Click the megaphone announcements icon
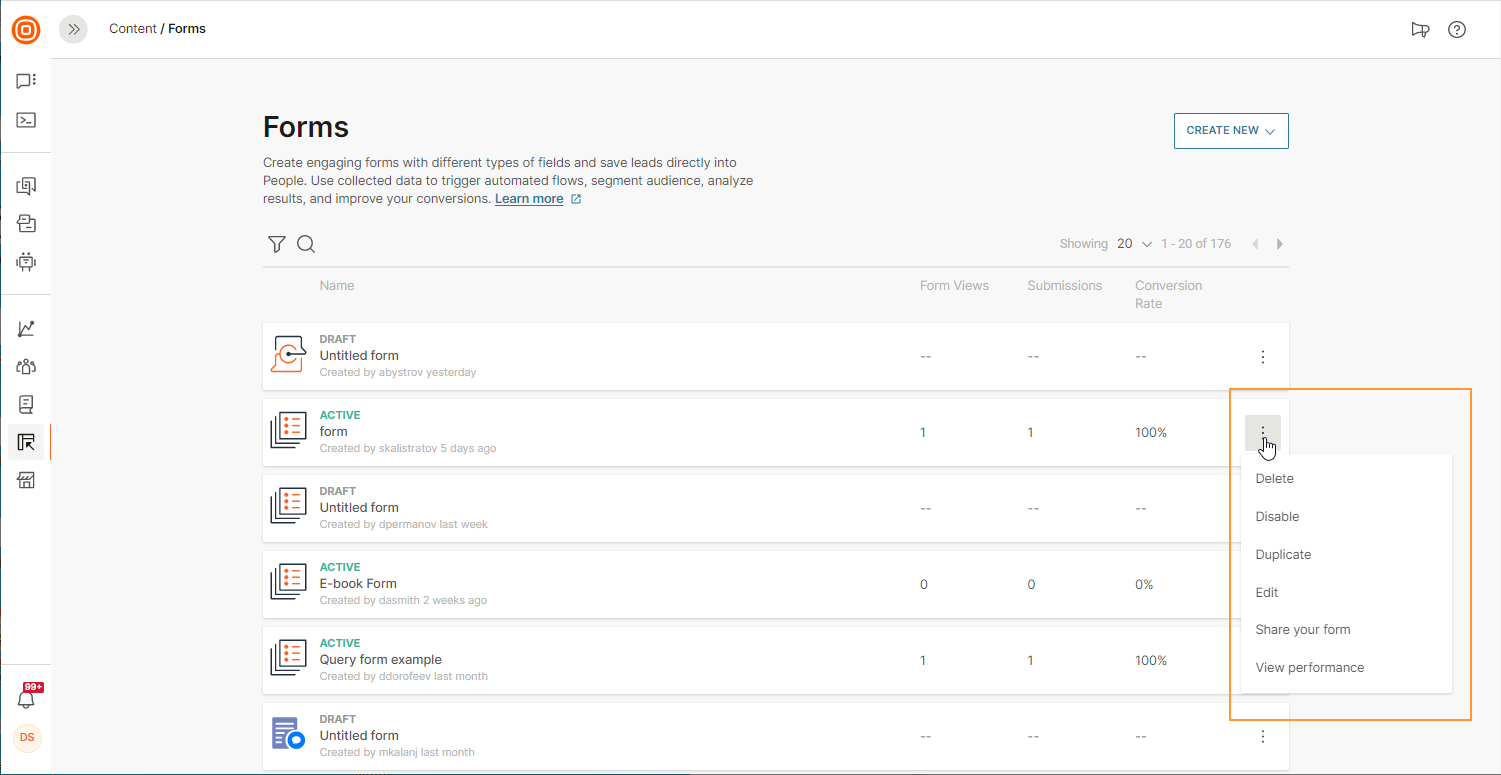This screenshot has width=1501, height=775. [1420, 29]
